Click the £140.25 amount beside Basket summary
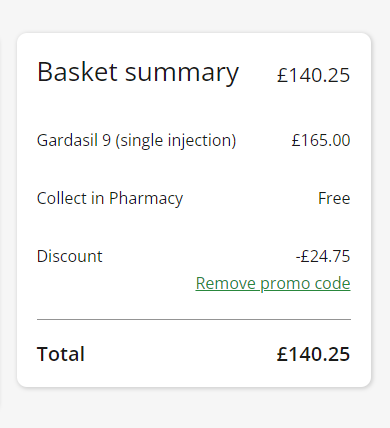 click(x=313, y=75)
